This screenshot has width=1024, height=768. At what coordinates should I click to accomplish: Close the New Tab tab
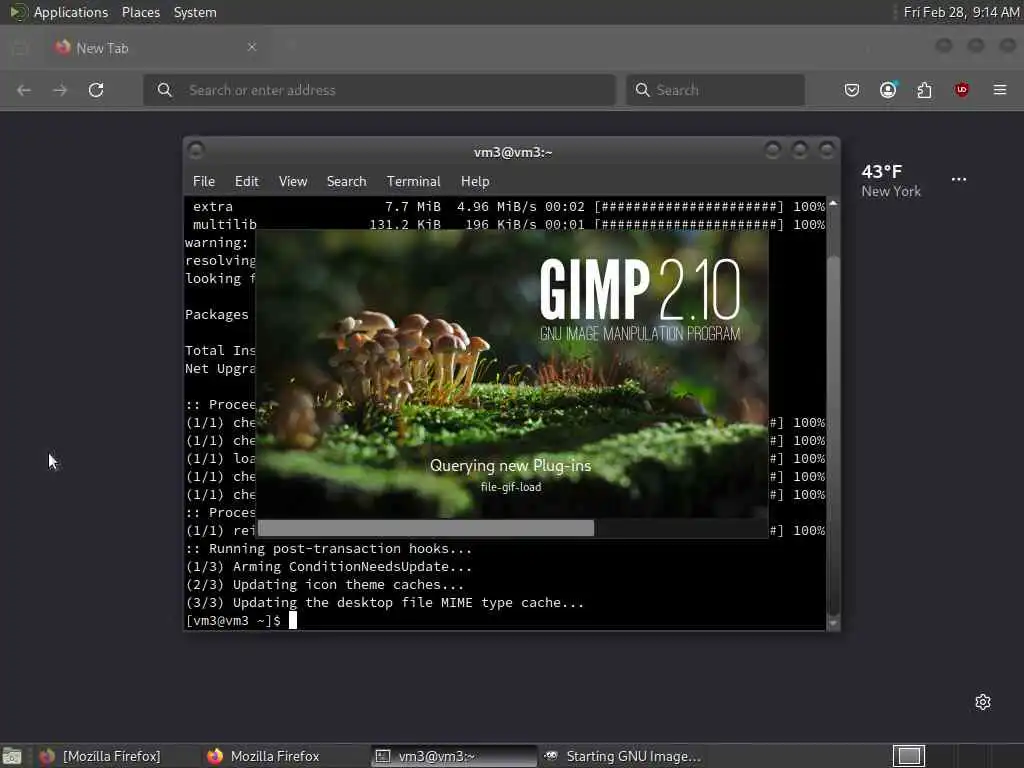pyautogui.click(x=252, y=47)
